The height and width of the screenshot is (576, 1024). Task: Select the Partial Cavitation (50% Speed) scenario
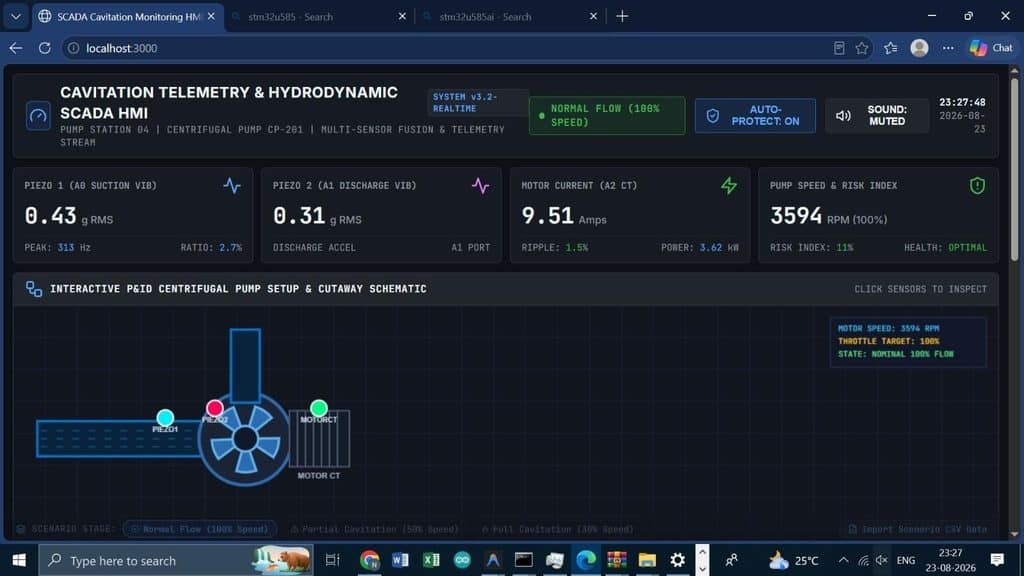(375, 529)
